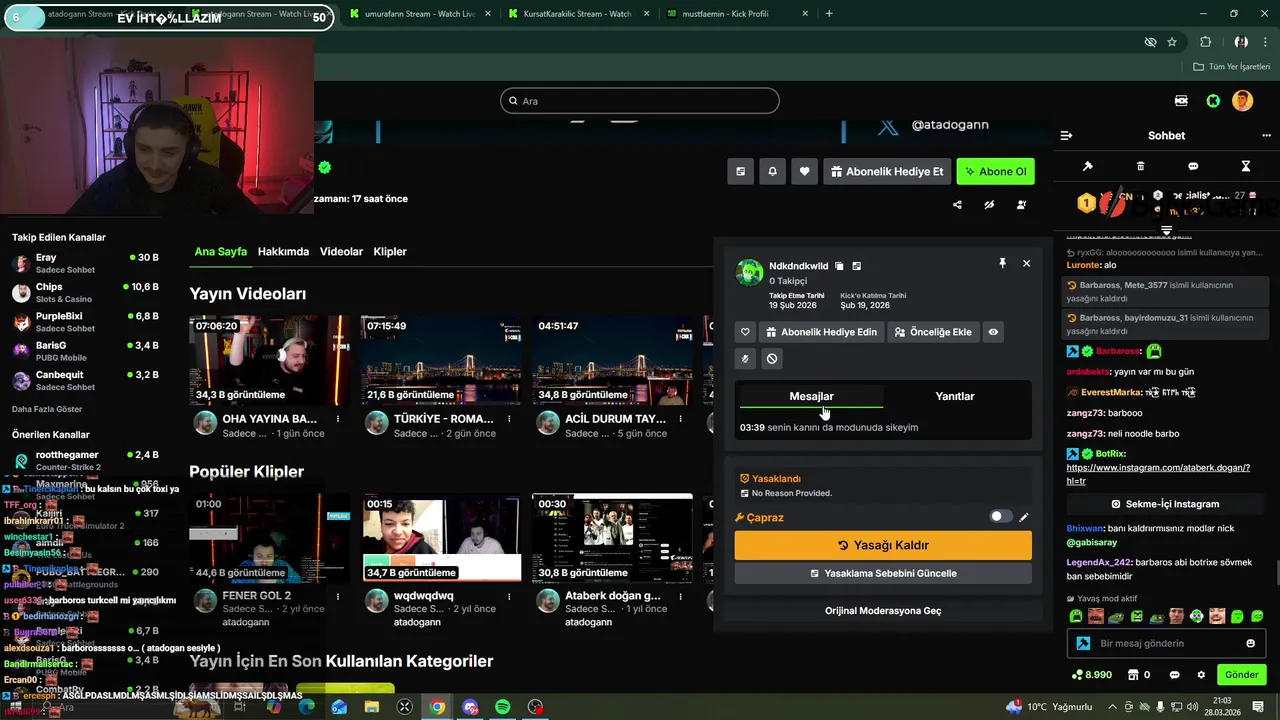Toggle the Çapraz switch
Screen dimensions: 1280x720
coord(1000,517)
